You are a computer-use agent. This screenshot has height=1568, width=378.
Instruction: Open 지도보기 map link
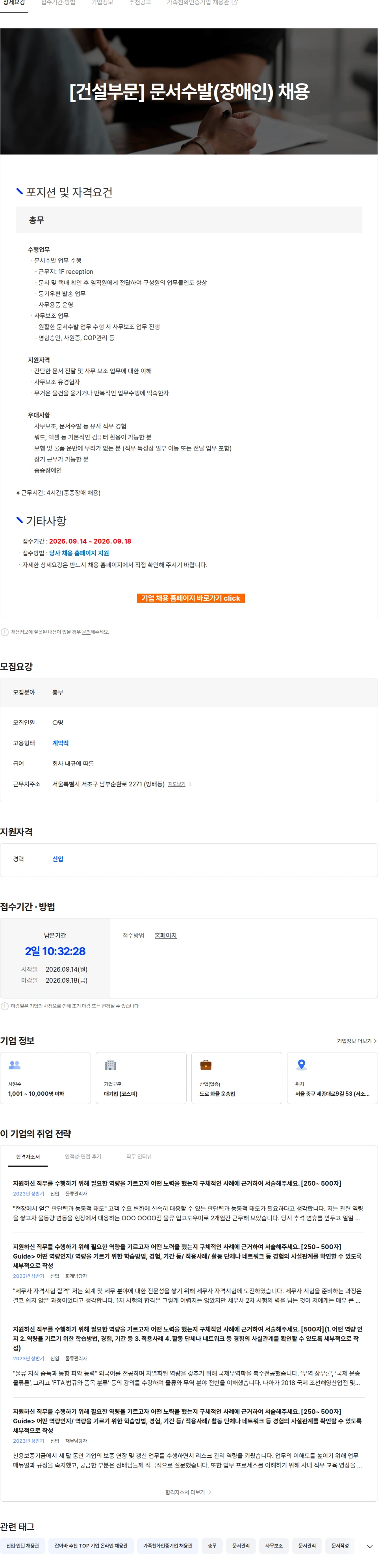(176, 784)
